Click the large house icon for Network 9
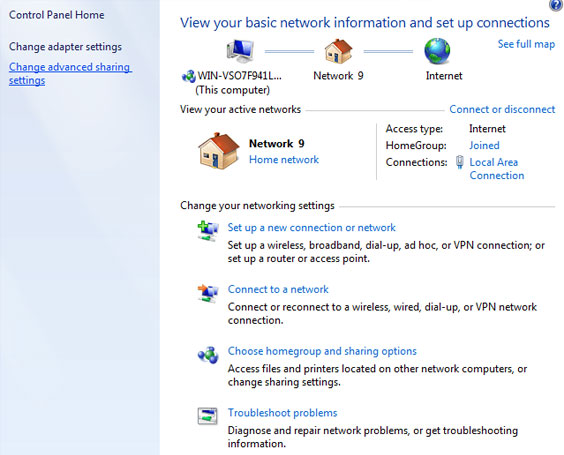This screenshot has height=455, width=564. (218, 151)
